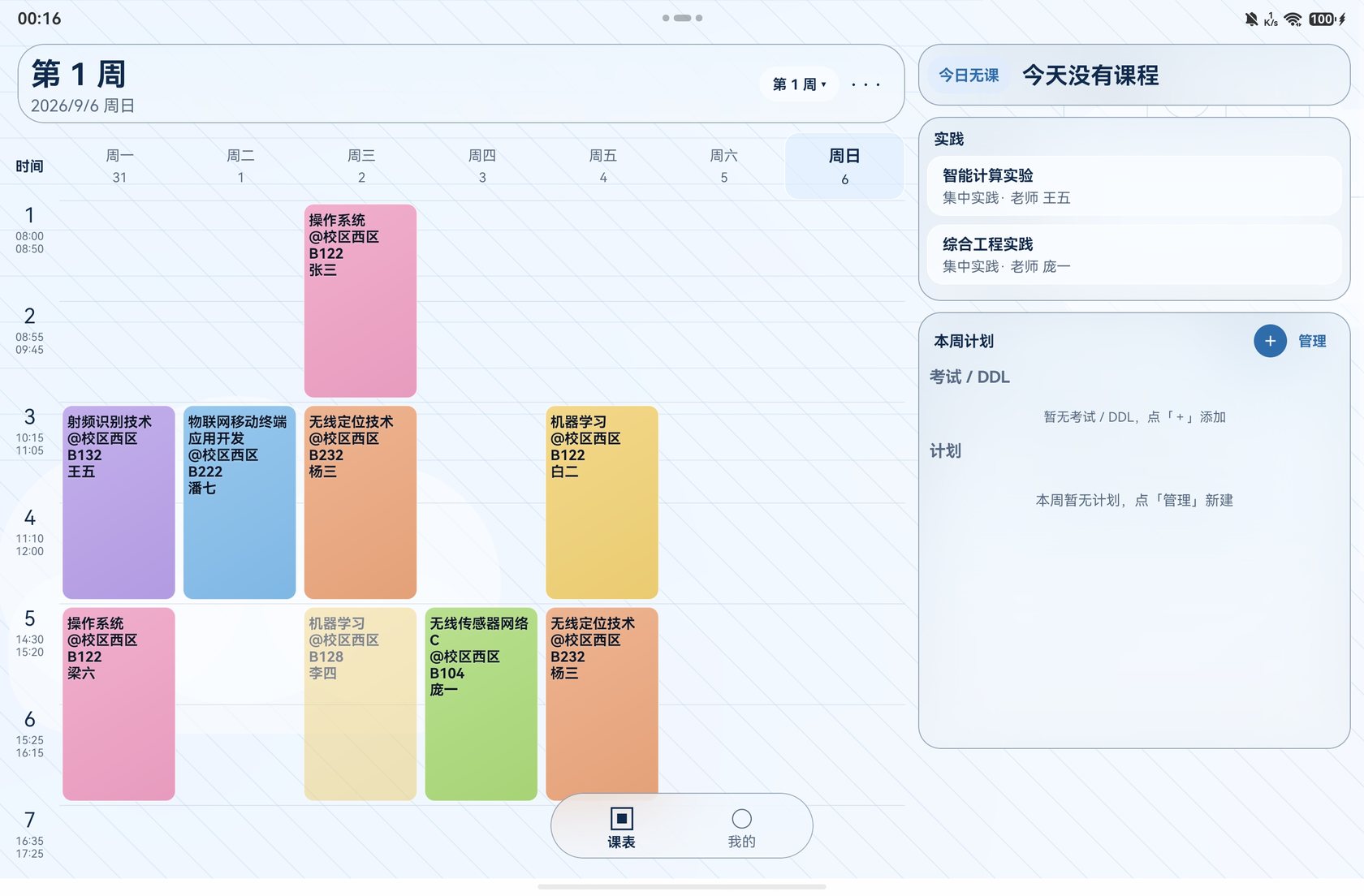The height and width of the screenshot is (896, 1364).
Task: Open 机器学习 course card taught by 白二
Action: click(x=602, y=502)
